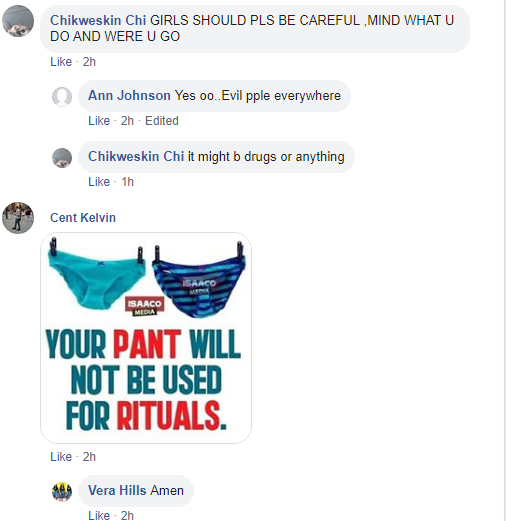
Task: Open Ann Johnson's profile name link
Action: pyautogui.click(x=129, y=96)
